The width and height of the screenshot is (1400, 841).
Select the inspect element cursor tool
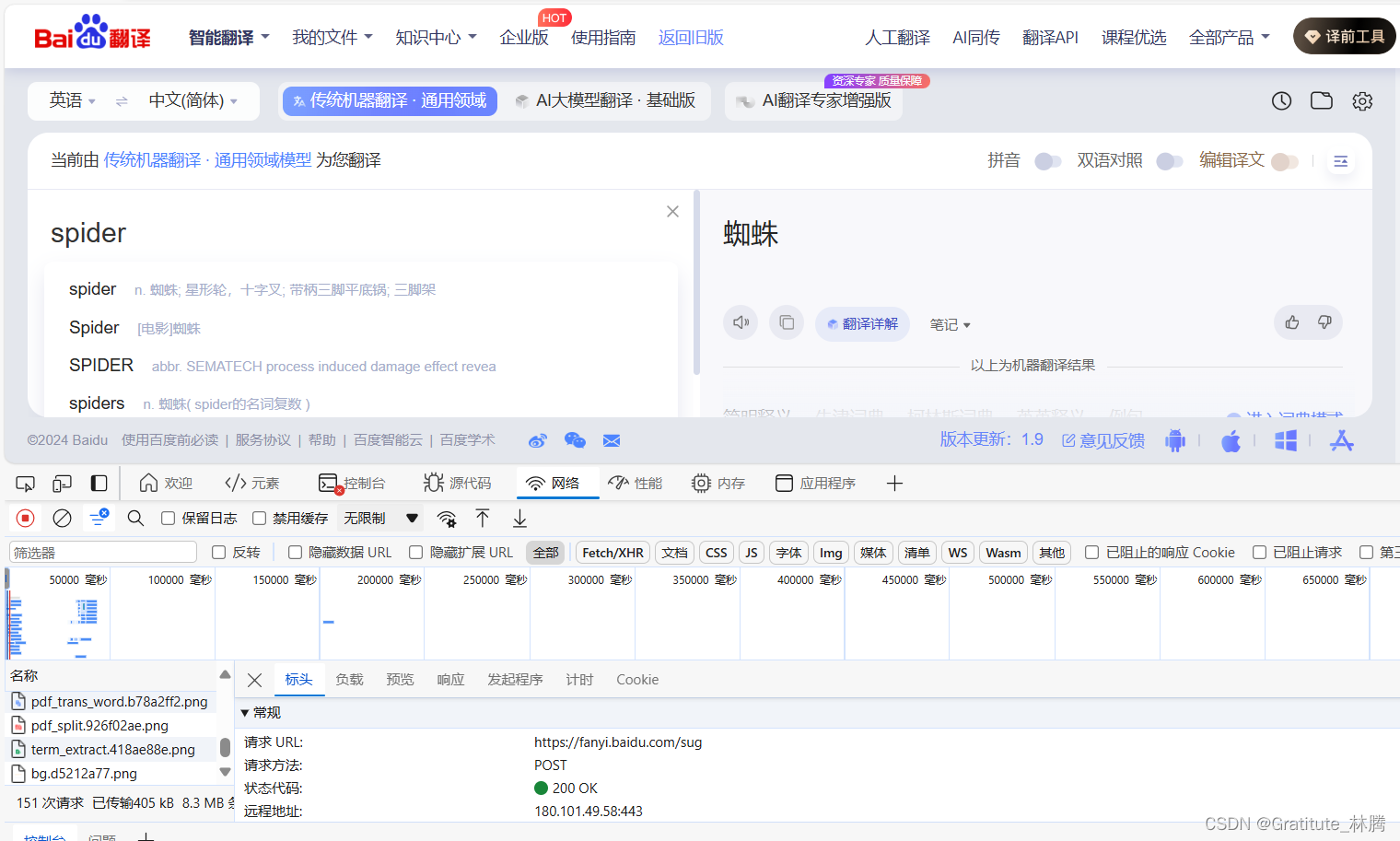[25, 482]
